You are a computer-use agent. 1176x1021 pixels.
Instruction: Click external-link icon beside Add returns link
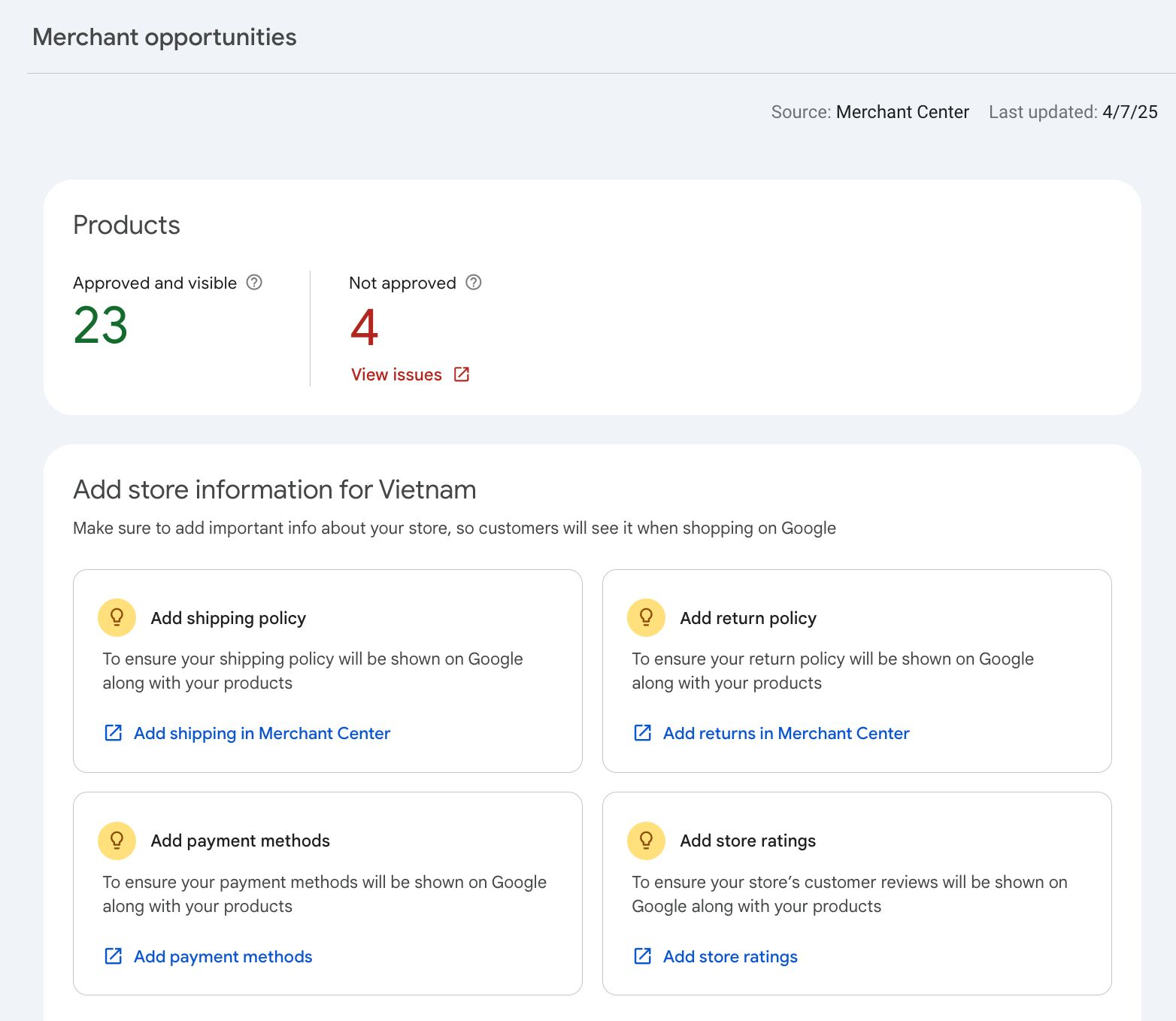point(642,732)
